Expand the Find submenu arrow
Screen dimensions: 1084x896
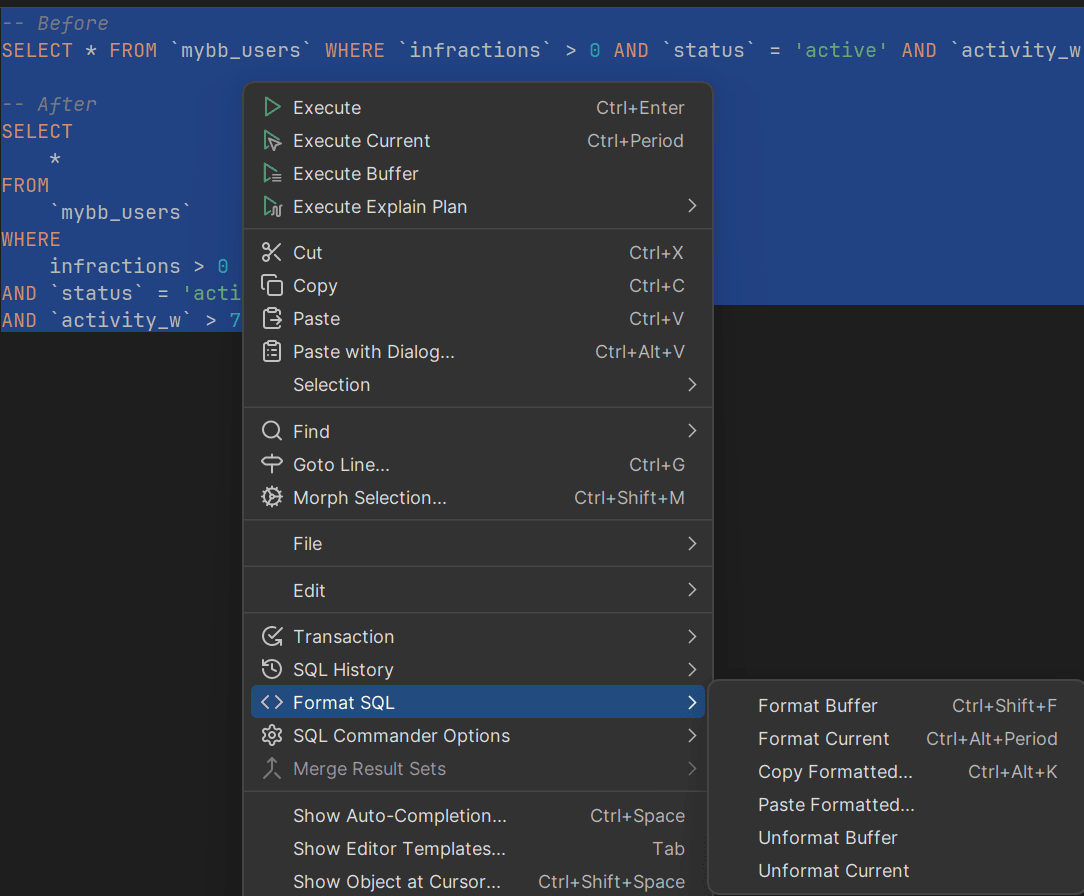coord(692,431)
